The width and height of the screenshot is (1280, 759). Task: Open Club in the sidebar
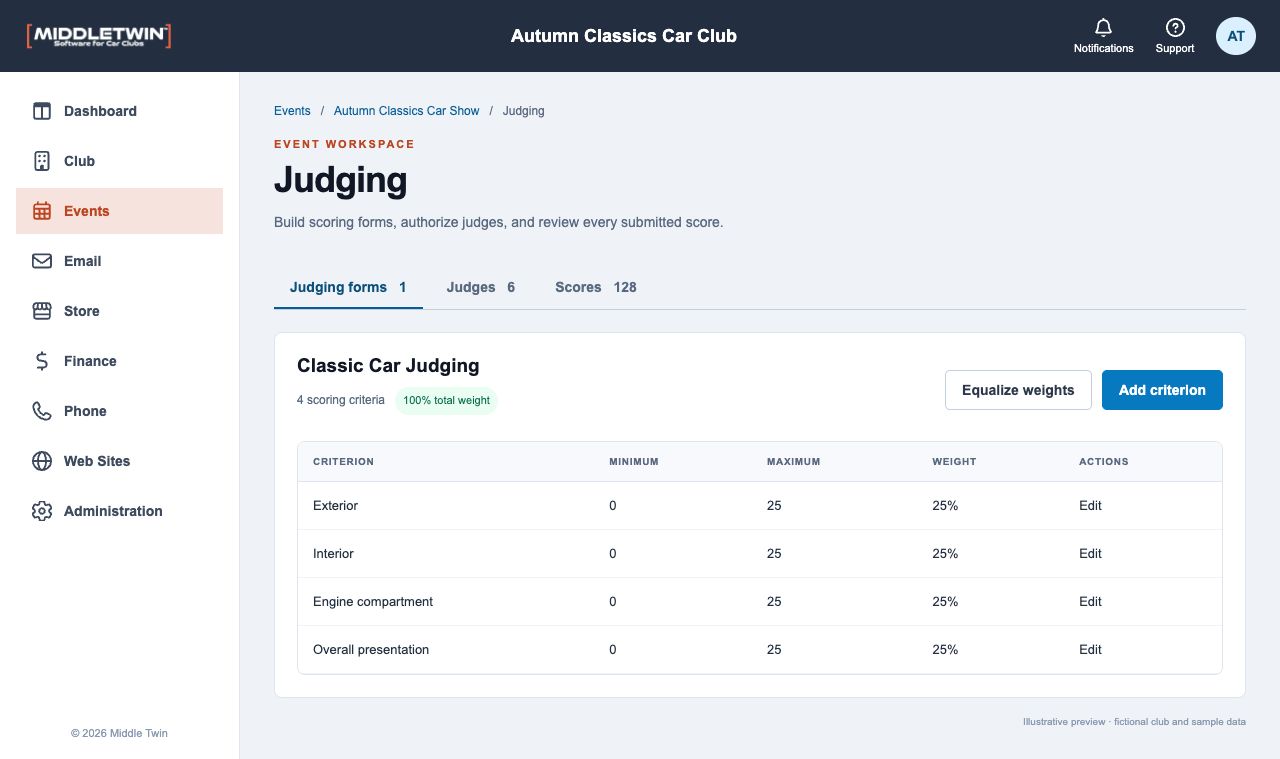coord(119,161)
